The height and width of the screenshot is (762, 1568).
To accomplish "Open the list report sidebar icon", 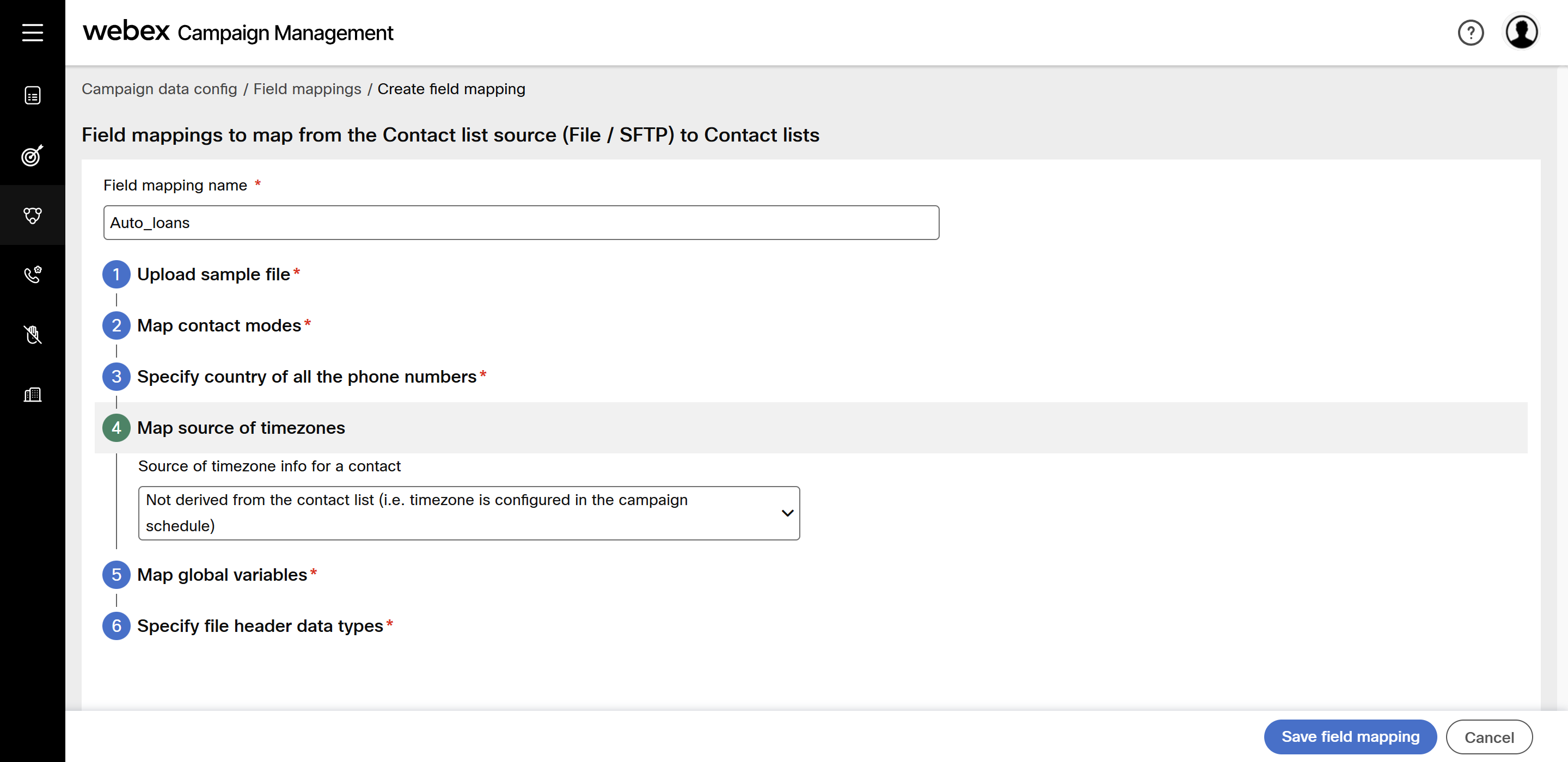I will pyautogui.click(x=32, y=96).
